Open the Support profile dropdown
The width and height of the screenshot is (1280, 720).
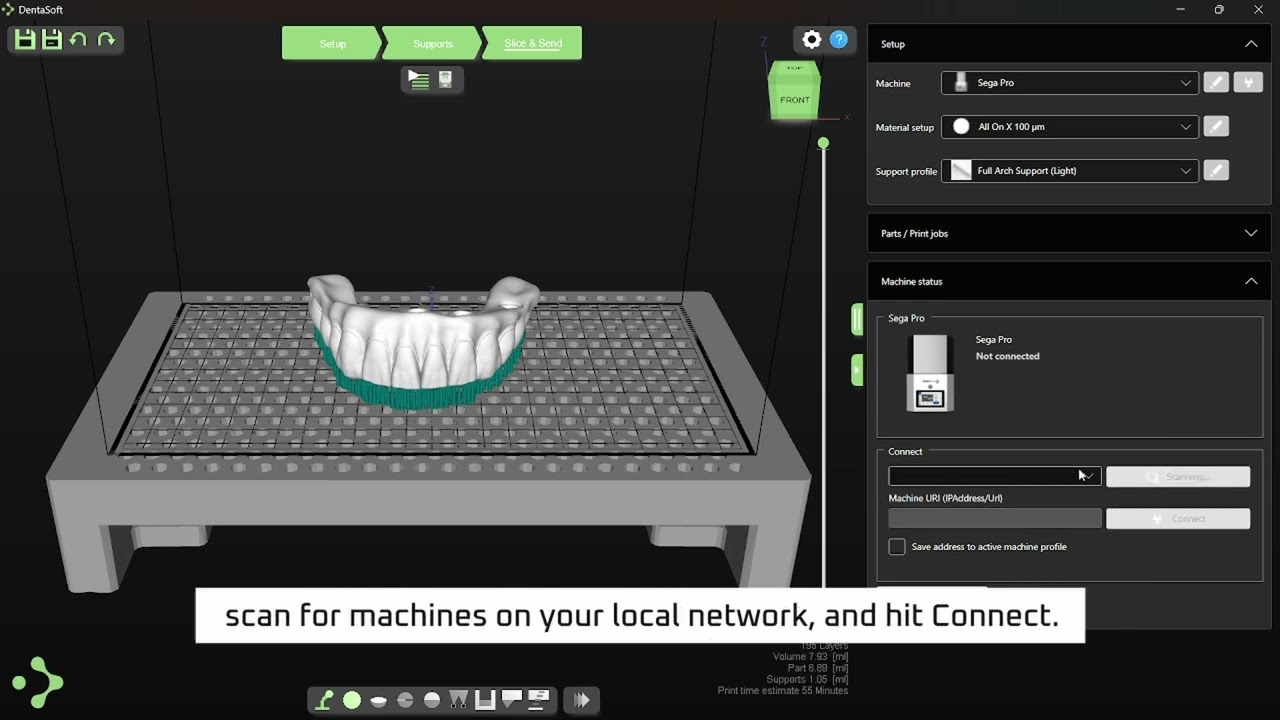pos(1069,171)
